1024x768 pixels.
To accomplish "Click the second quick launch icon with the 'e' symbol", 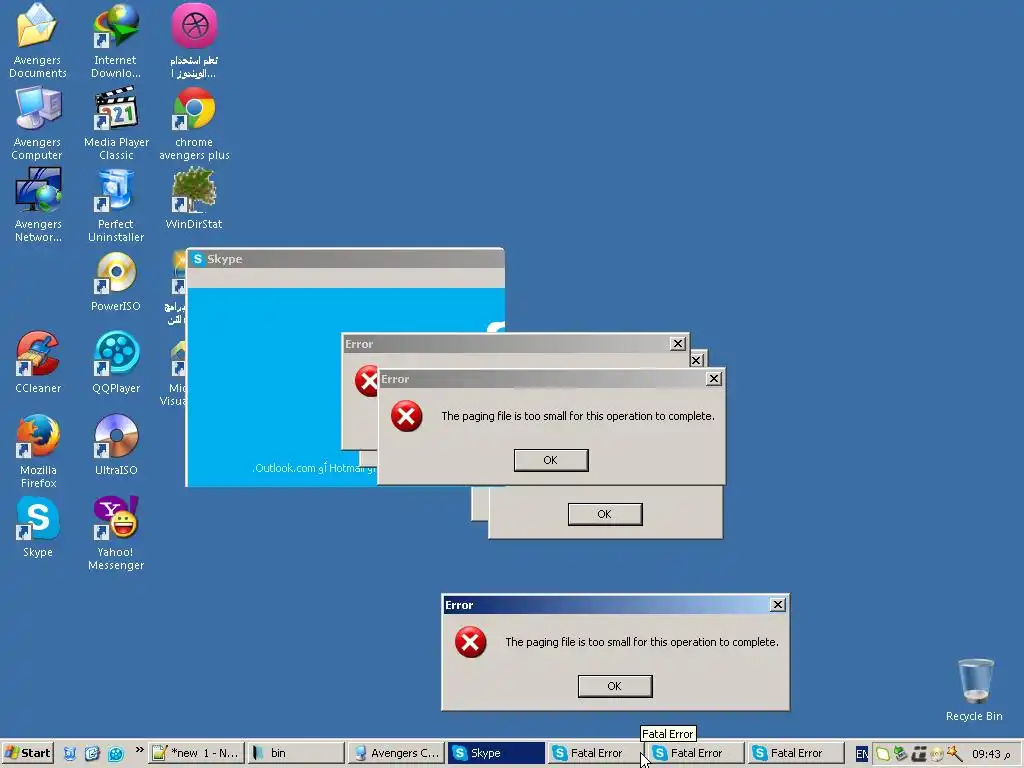I will [92, 754].
